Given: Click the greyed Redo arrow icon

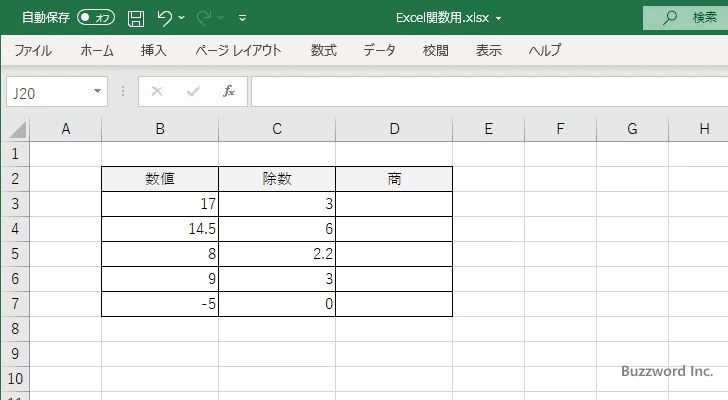Looking at the screenshot, I should 204,18.
